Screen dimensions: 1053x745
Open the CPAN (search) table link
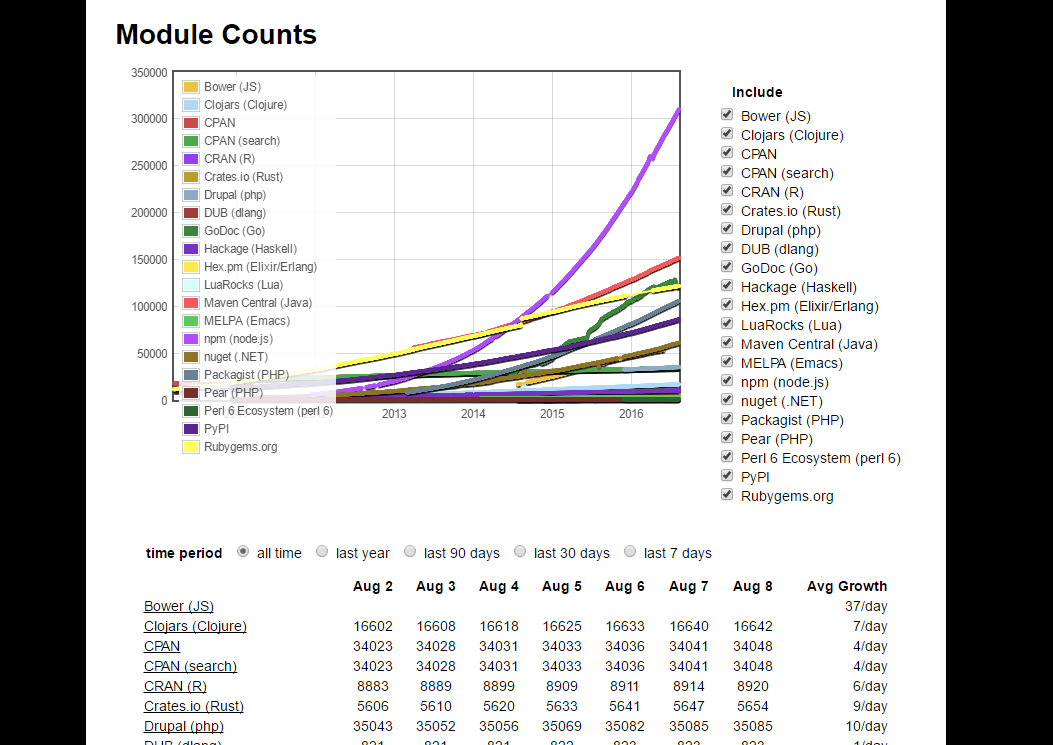(x=190, y=666)
